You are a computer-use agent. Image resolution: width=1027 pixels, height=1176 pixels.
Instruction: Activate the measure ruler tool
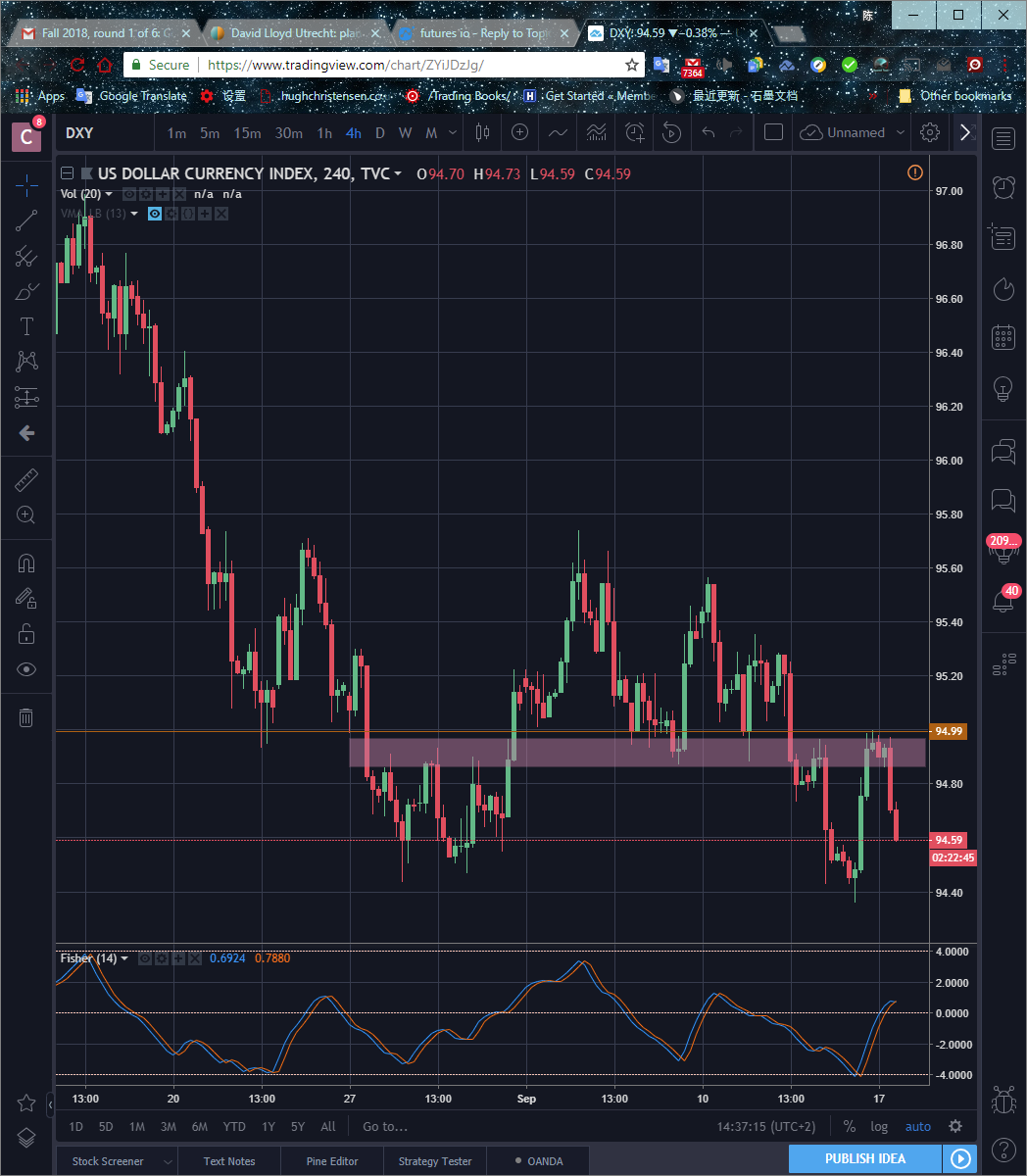(x=26, y=480)
